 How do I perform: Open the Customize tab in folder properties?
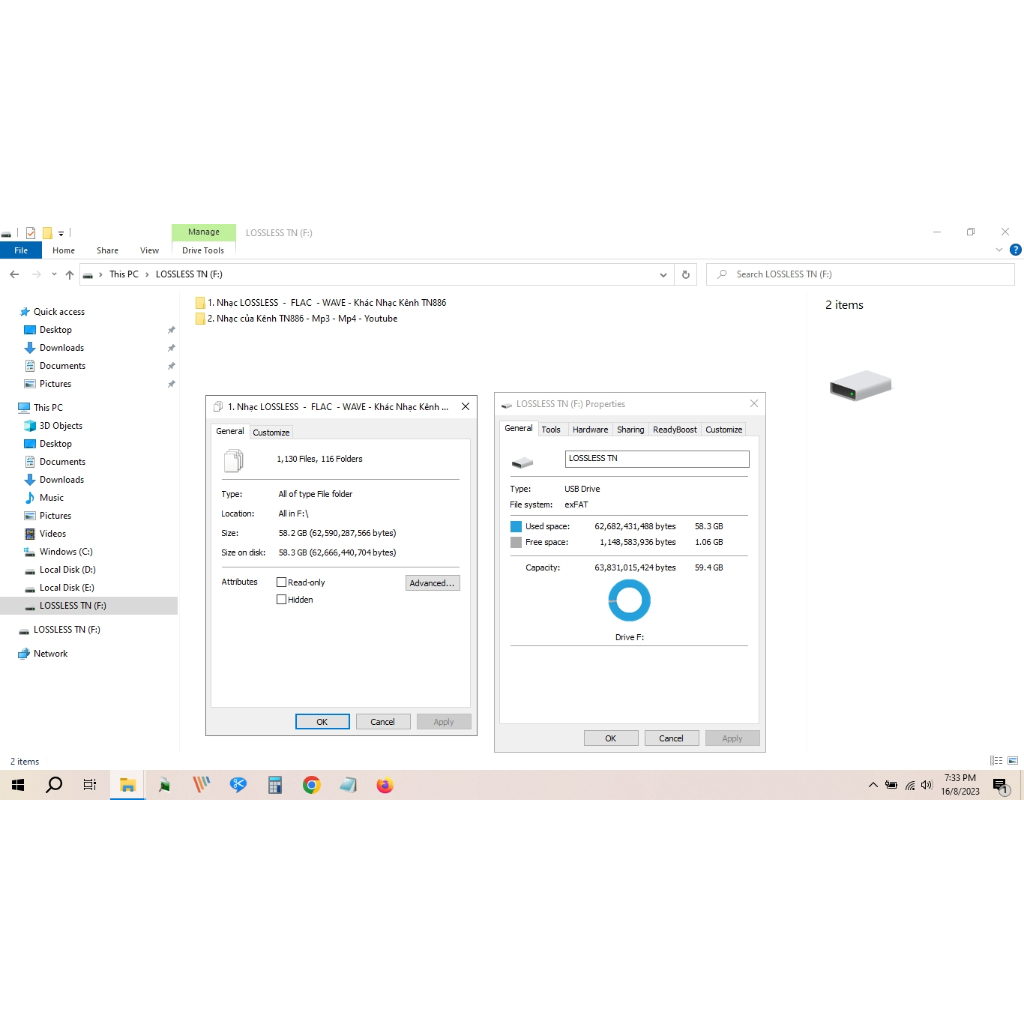[271, 432]
